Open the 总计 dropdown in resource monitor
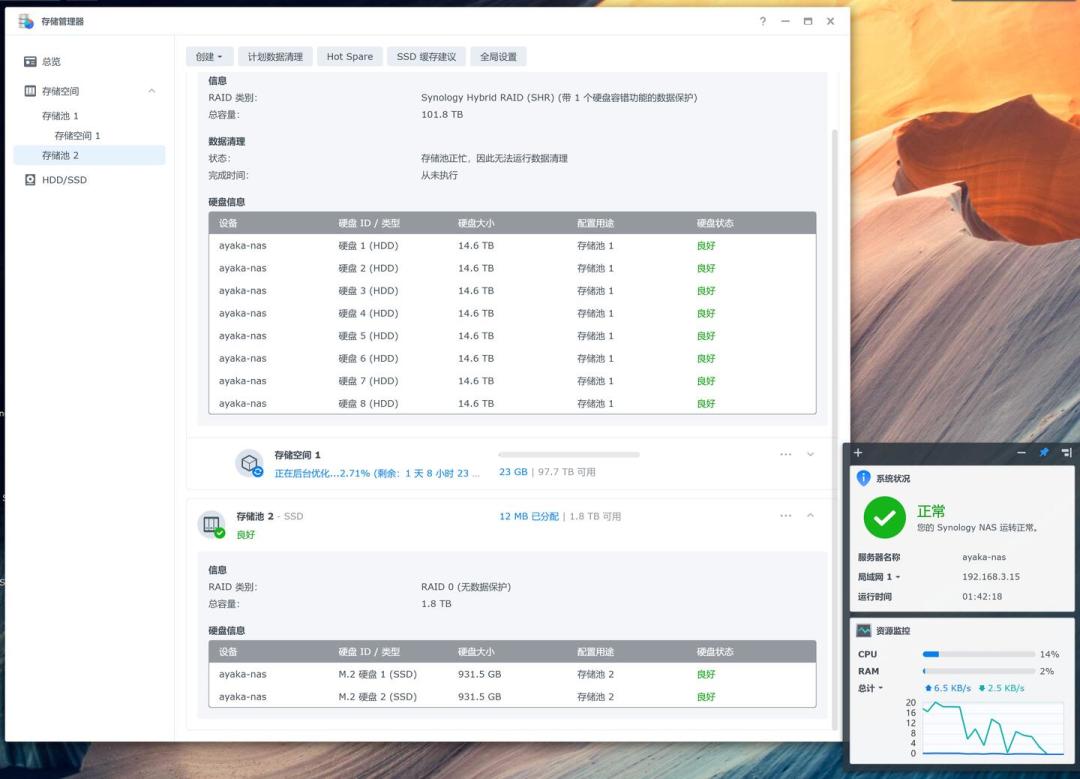This screenshot has height=779, width=1080. tap(870, 688)
